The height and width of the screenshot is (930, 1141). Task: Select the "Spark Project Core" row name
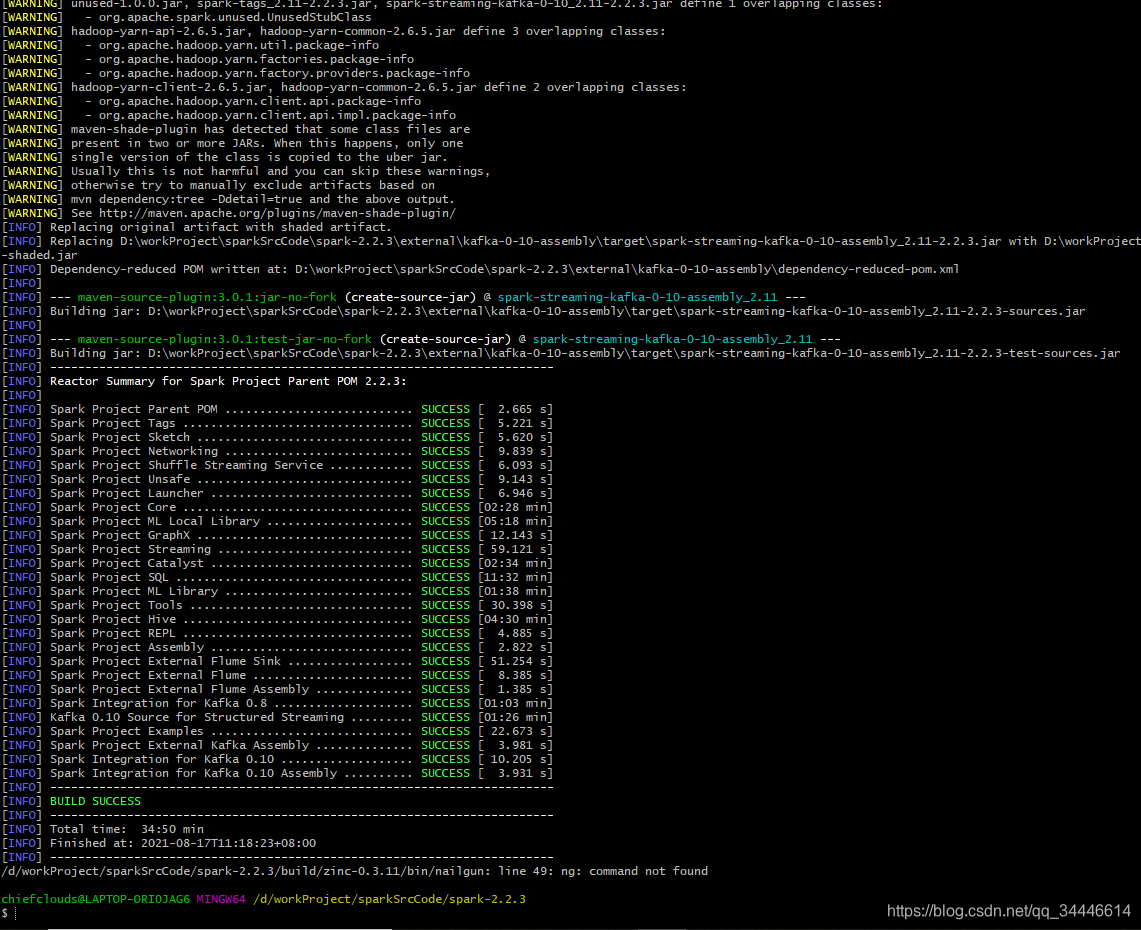tap(112, 507)
